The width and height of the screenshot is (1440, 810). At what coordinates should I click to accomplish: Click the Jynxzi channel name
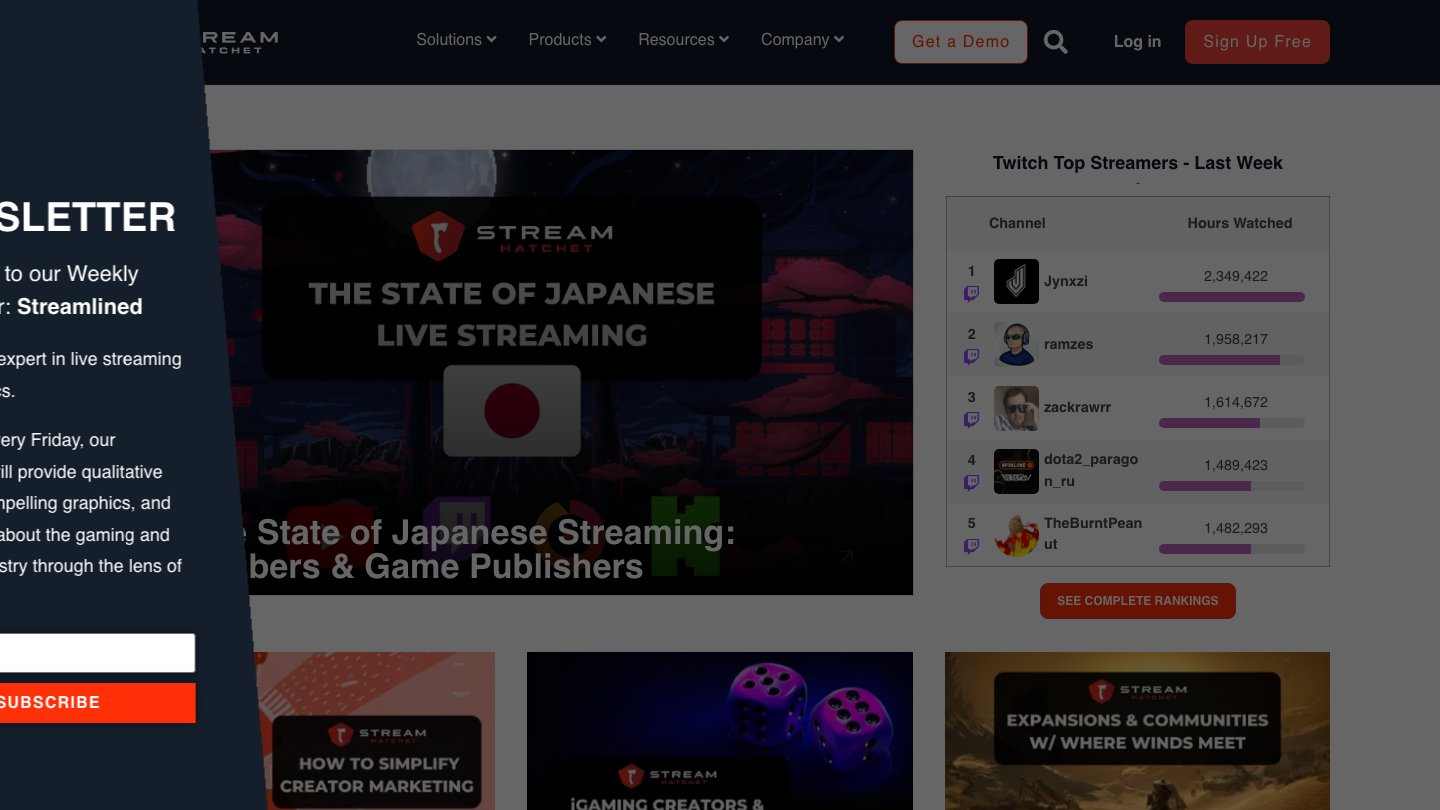pos(1066,281)
